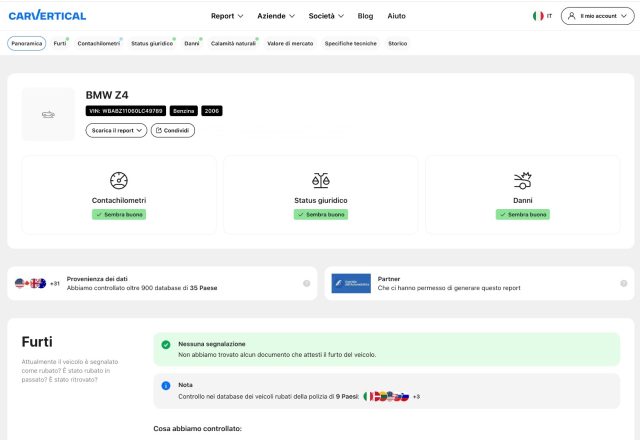Click the blue partner logo
Screen dimensions: 640x440
click(x=351, y=283)
